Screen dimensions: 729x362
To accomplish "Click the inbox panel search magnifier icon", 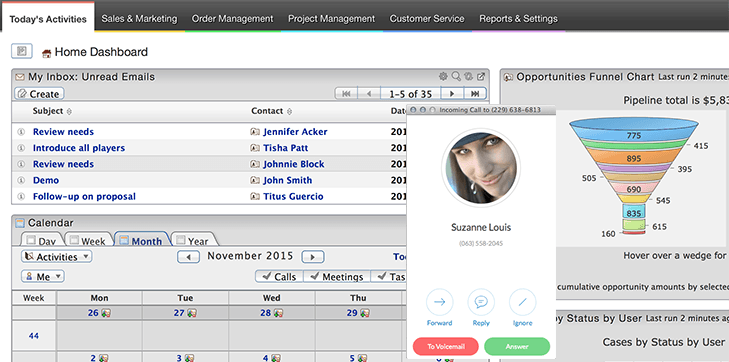I will (456, 76).
